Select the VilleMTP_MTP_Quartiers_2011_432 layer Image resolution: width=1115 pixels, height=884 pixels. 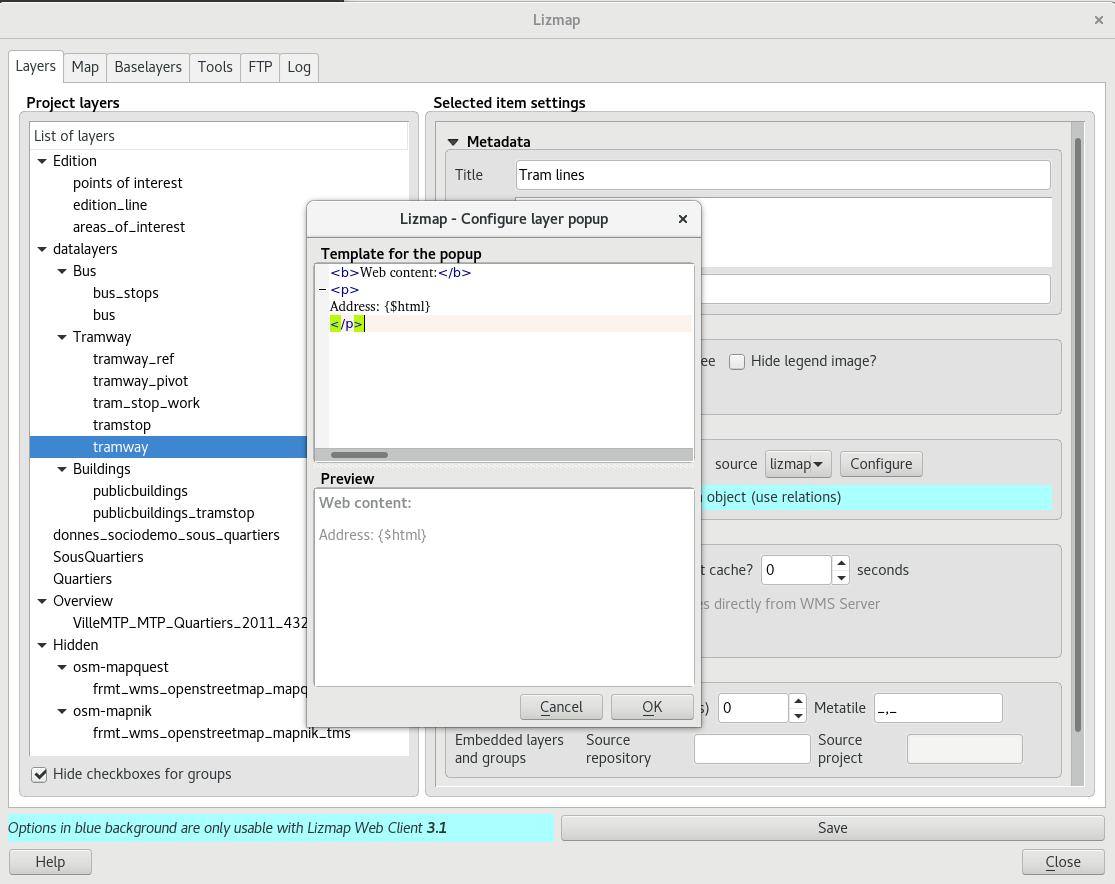[x=190, y=624]
